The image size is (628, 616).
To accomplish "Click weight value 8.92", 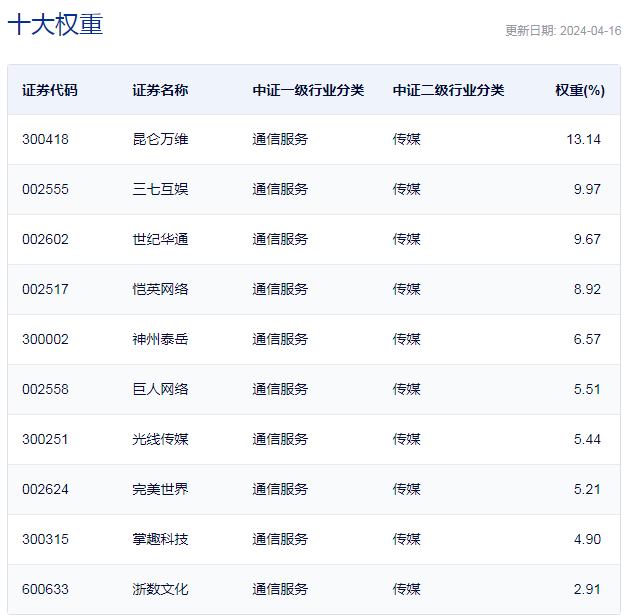I will pos(587,289).
